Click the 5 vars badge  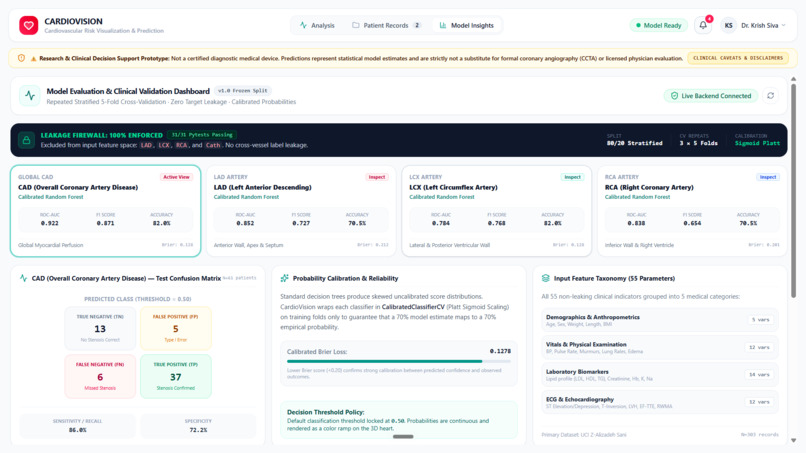pyautogui.click(x=760, y=320)
